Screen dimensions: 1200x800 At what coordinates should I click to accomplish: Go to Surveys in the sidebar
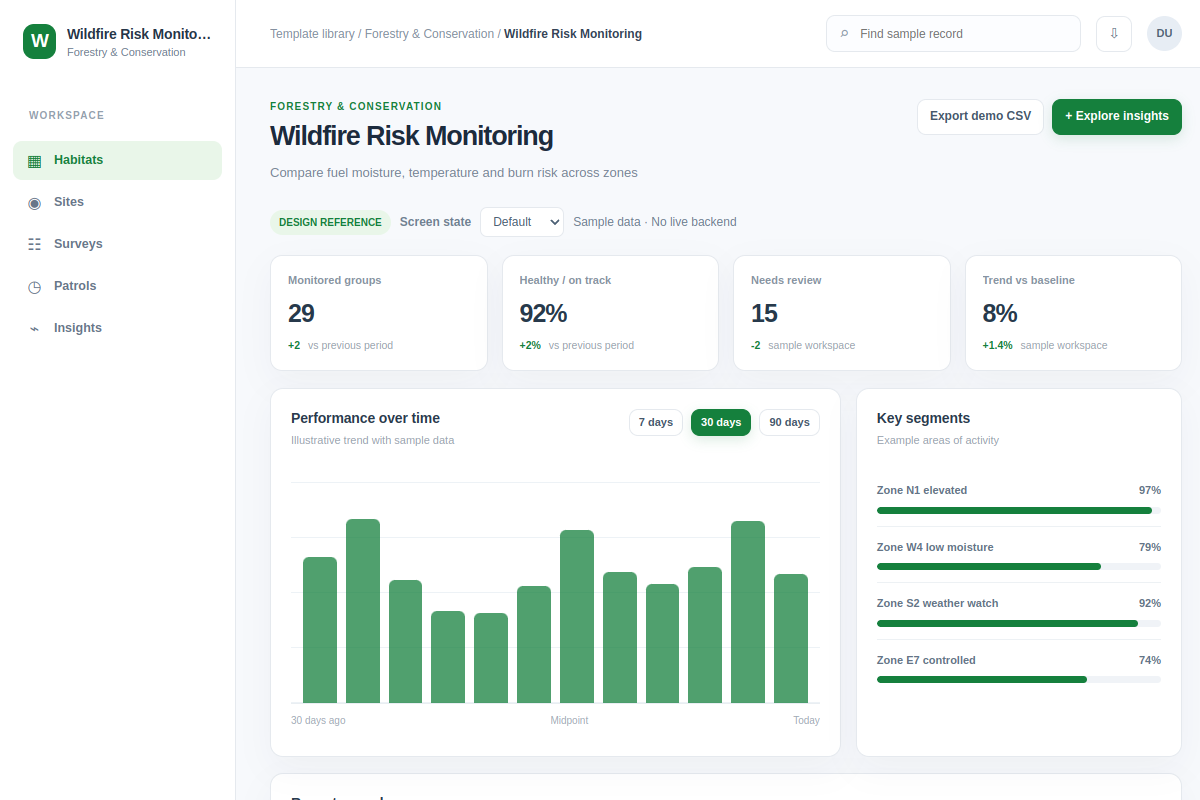pos(117,244)
